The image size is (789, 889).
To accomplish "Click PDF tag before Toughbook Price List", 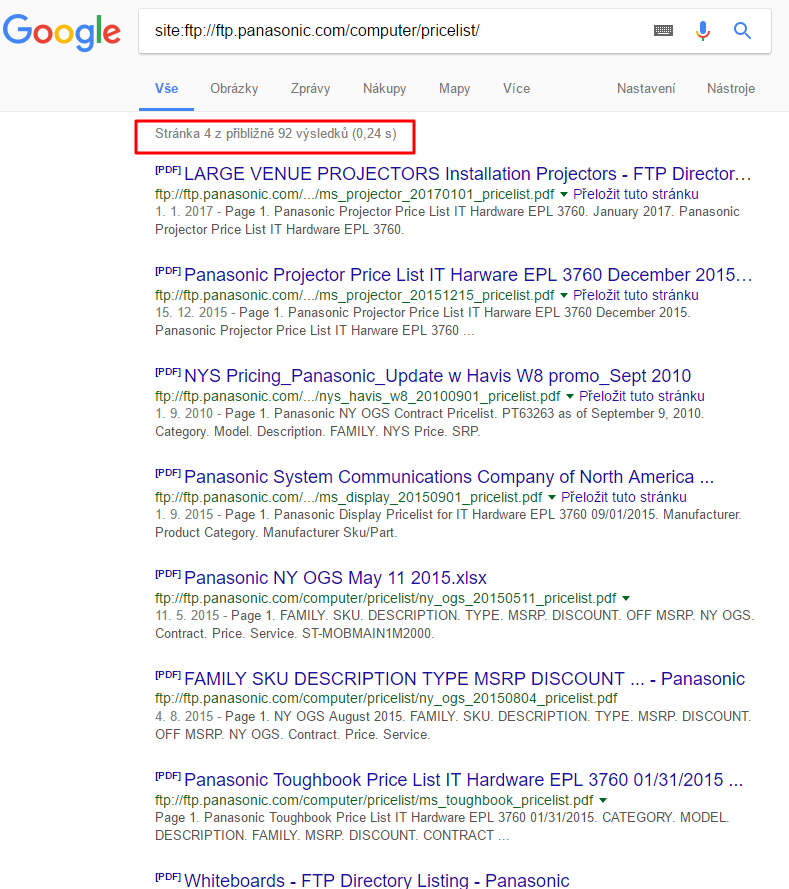I will point(168,776).
